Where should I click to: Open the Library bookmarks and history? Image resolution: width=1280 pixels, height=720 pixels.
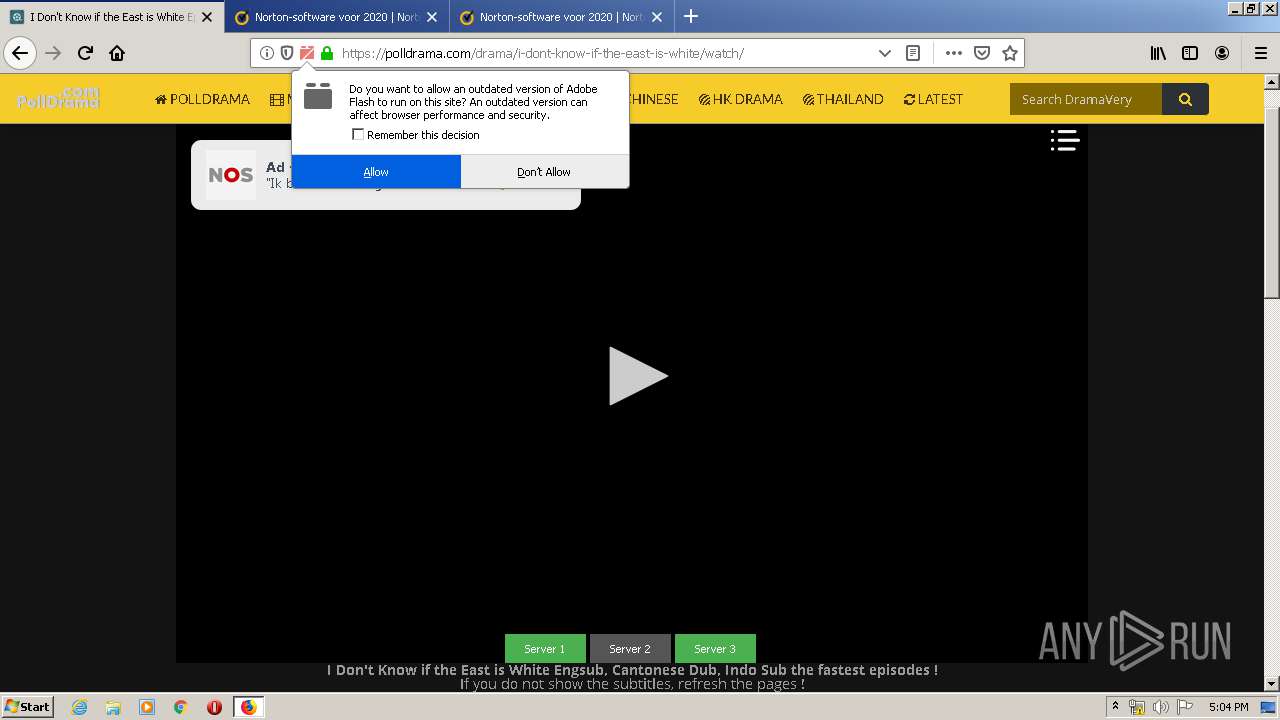(x=1158, y=53)
